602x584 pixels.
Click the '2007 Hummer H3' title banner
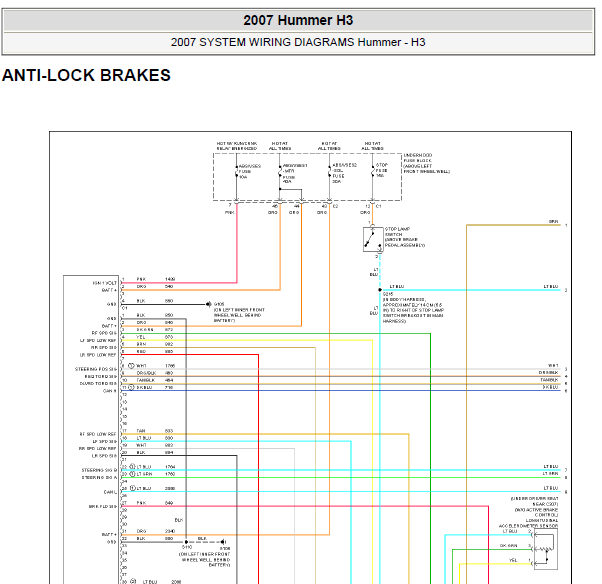298,20
